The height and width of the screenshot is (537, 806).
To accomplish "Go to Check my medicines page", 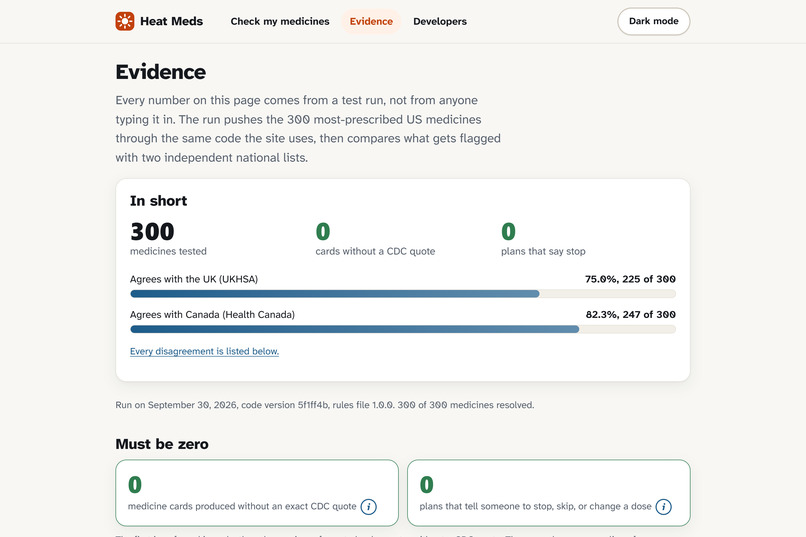I will 280,22.
